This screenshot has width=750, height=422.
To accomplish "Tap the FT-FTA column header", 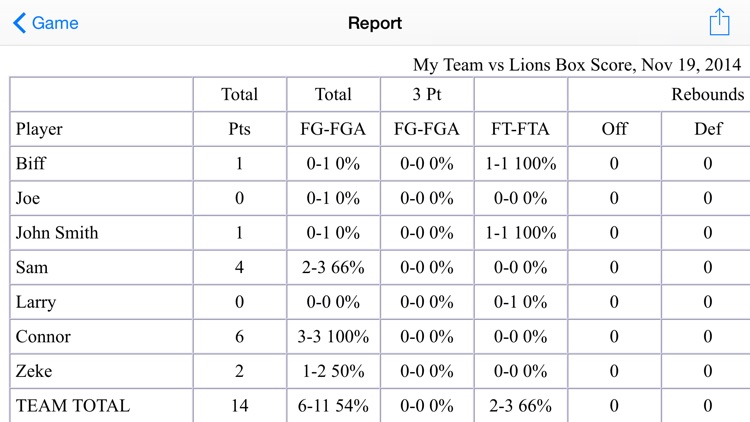I will point(520,129).
